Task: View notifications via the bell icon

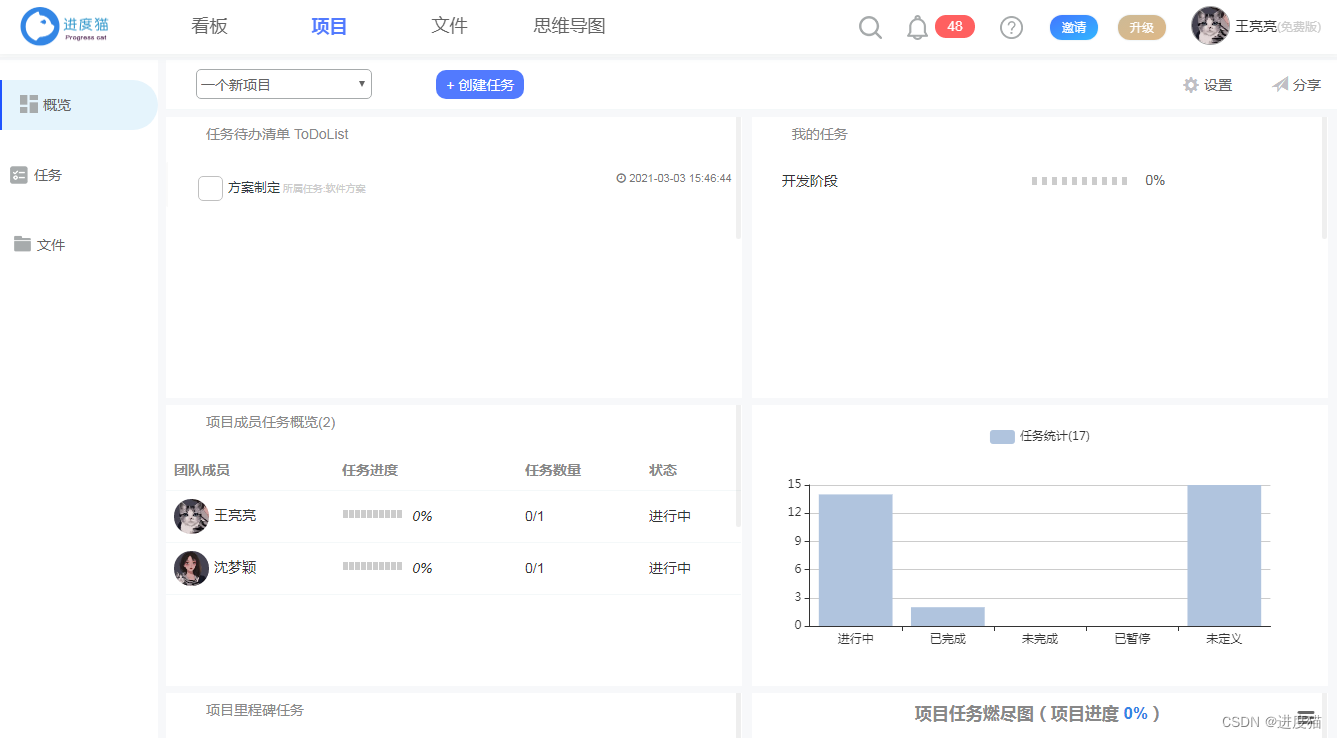Action: (x=917, y=27)
